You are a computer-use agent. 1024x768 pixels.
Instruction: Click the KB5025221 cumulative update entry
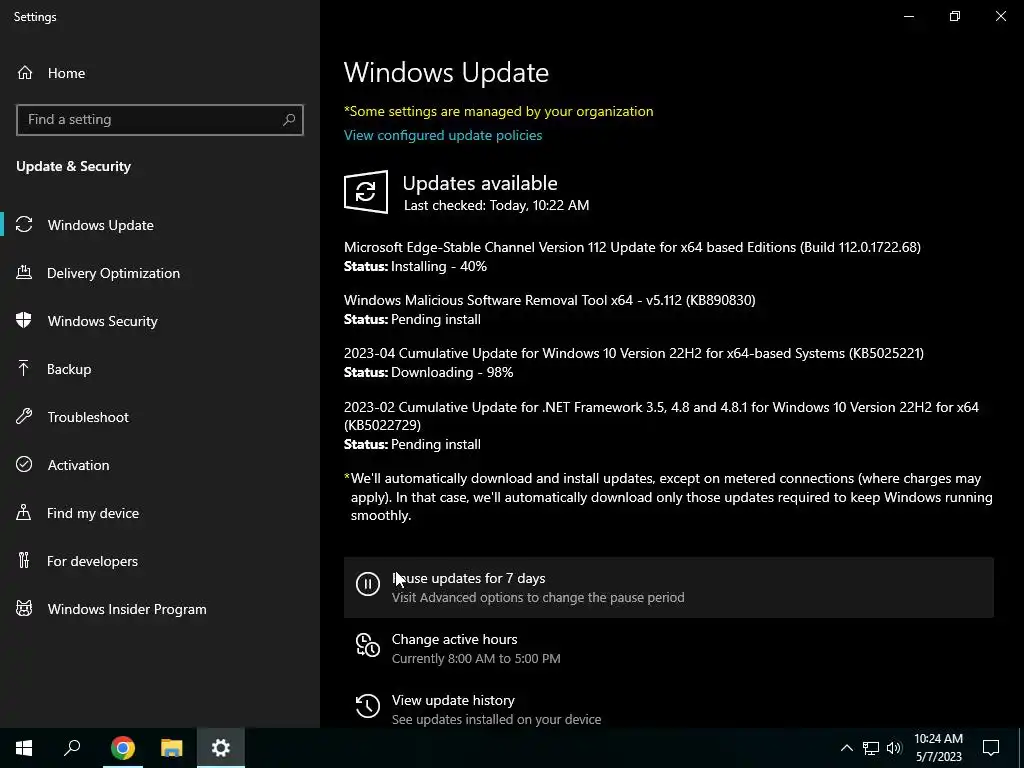[x=633, y=353]
